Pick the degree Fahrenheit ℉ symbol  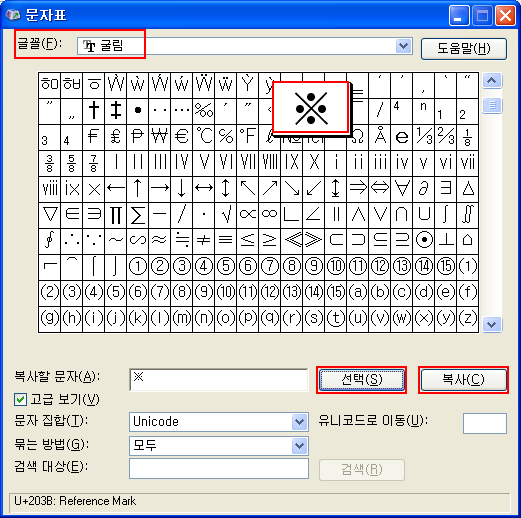pyautogui.click(x=248, y=137)
